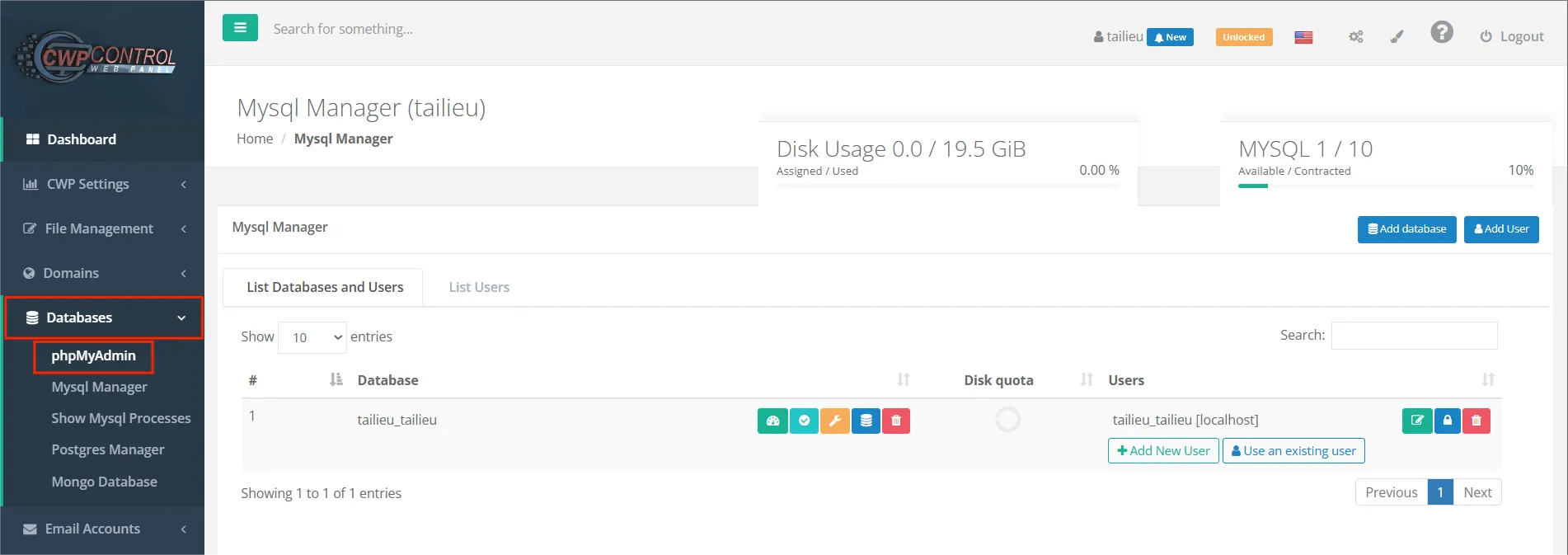The height and width of the screenshot is (555, 1568).
Task: Click the disk quota loading spinner
Action: click(1007, 420)
